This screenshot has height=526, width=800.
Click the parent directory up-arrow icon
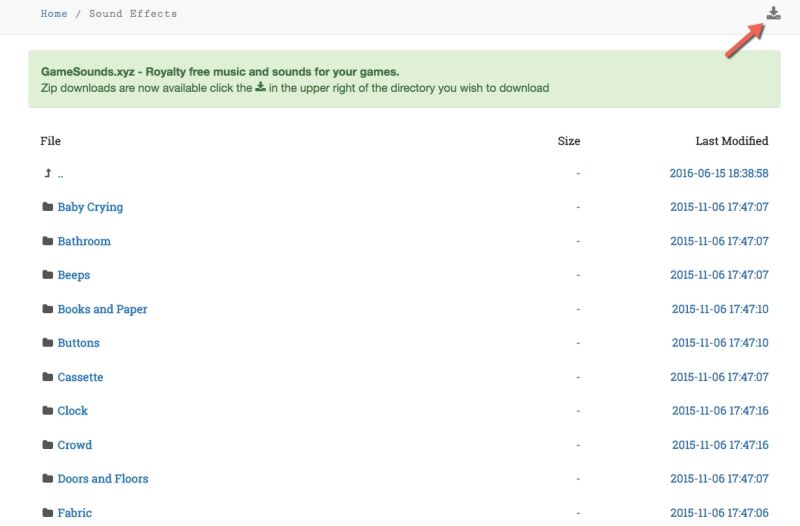click(x=47, y=173)
